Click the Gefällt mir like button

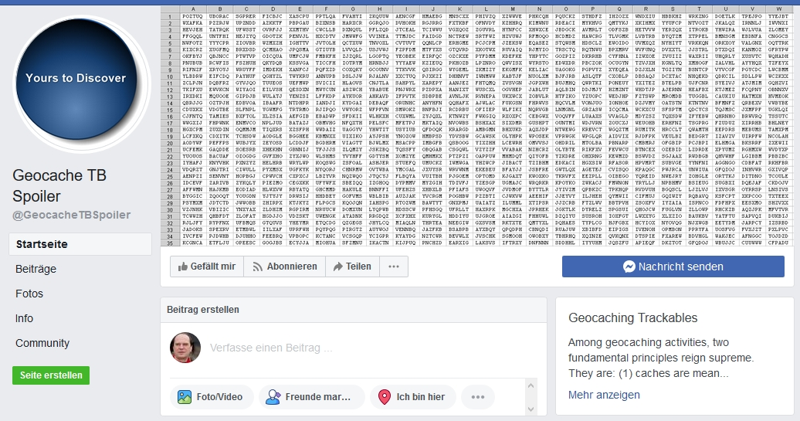[207, 266]
